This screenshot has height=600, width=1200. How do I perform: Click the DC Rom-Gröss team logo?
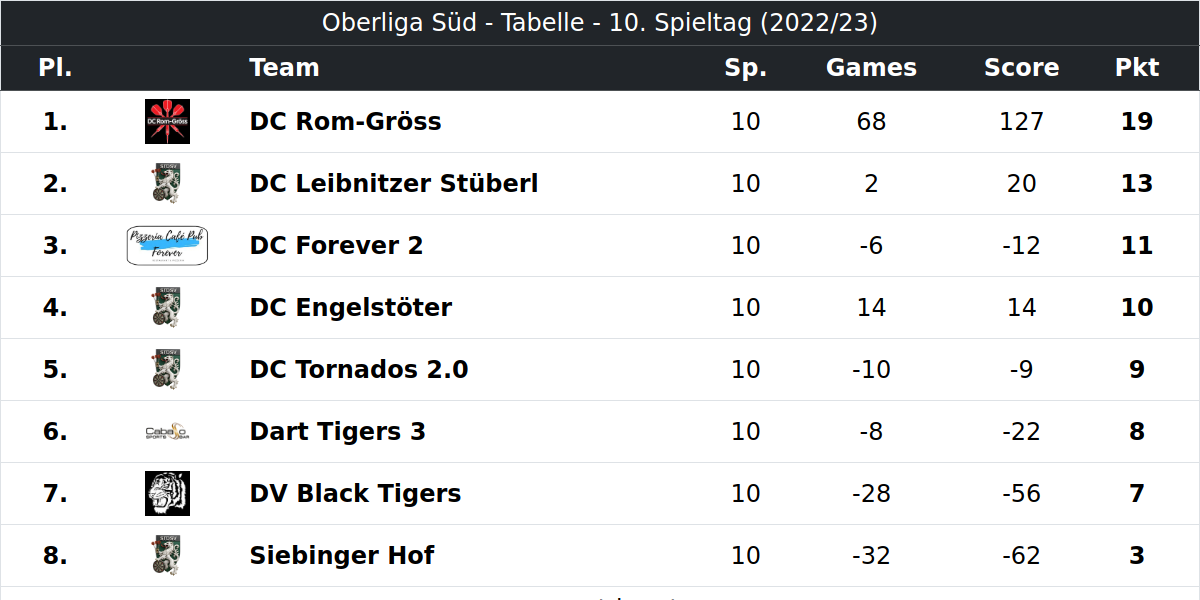[x=167, y=121]
